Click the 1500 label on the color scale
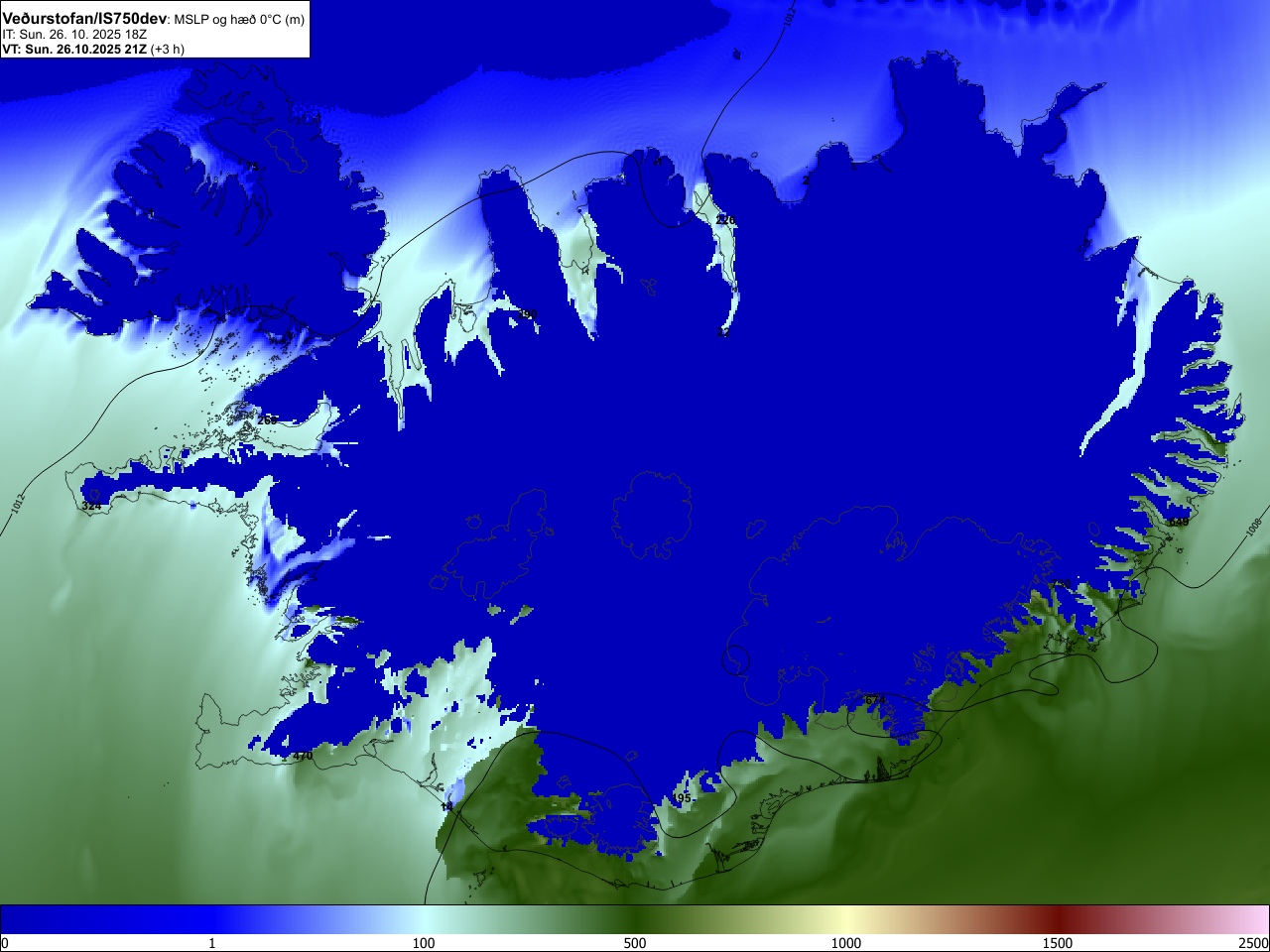This screenshot has height=952, width=1270. click(x=1058, y=943)
